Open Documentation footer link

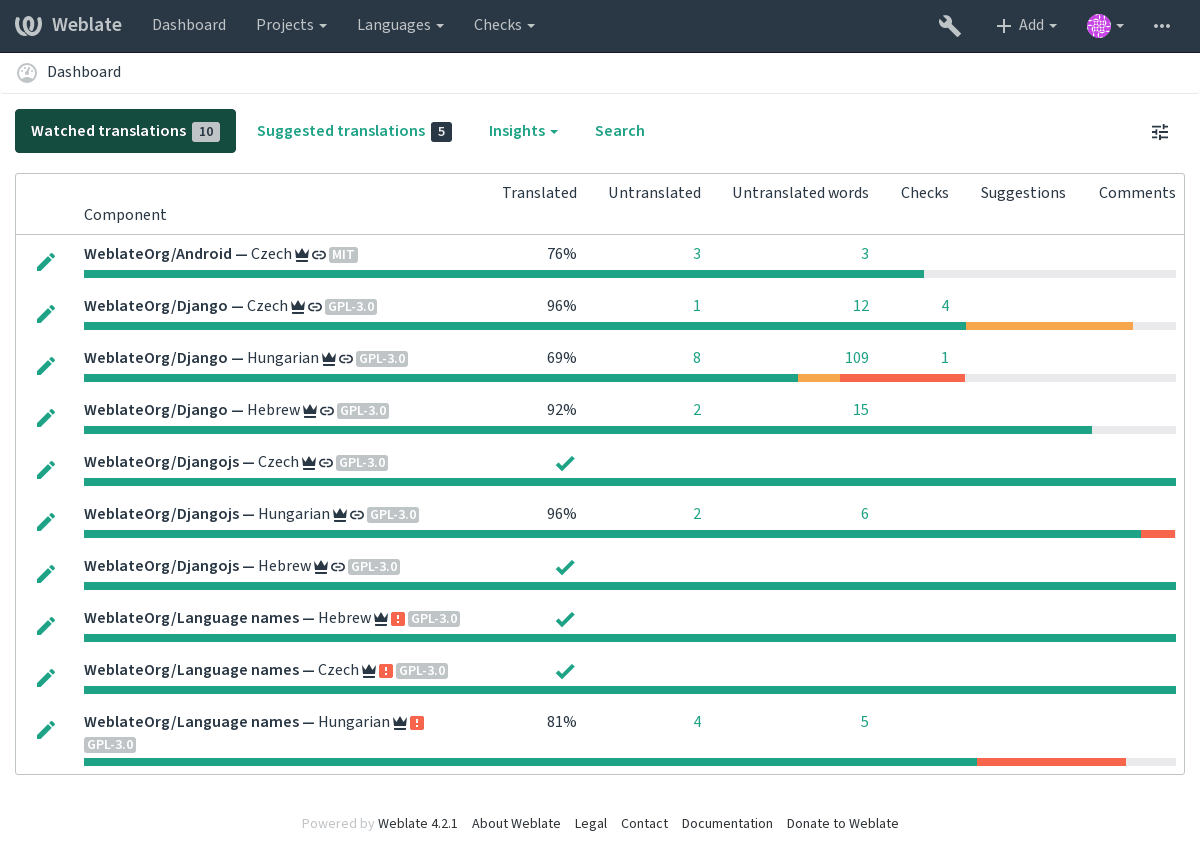pos(727,824)
